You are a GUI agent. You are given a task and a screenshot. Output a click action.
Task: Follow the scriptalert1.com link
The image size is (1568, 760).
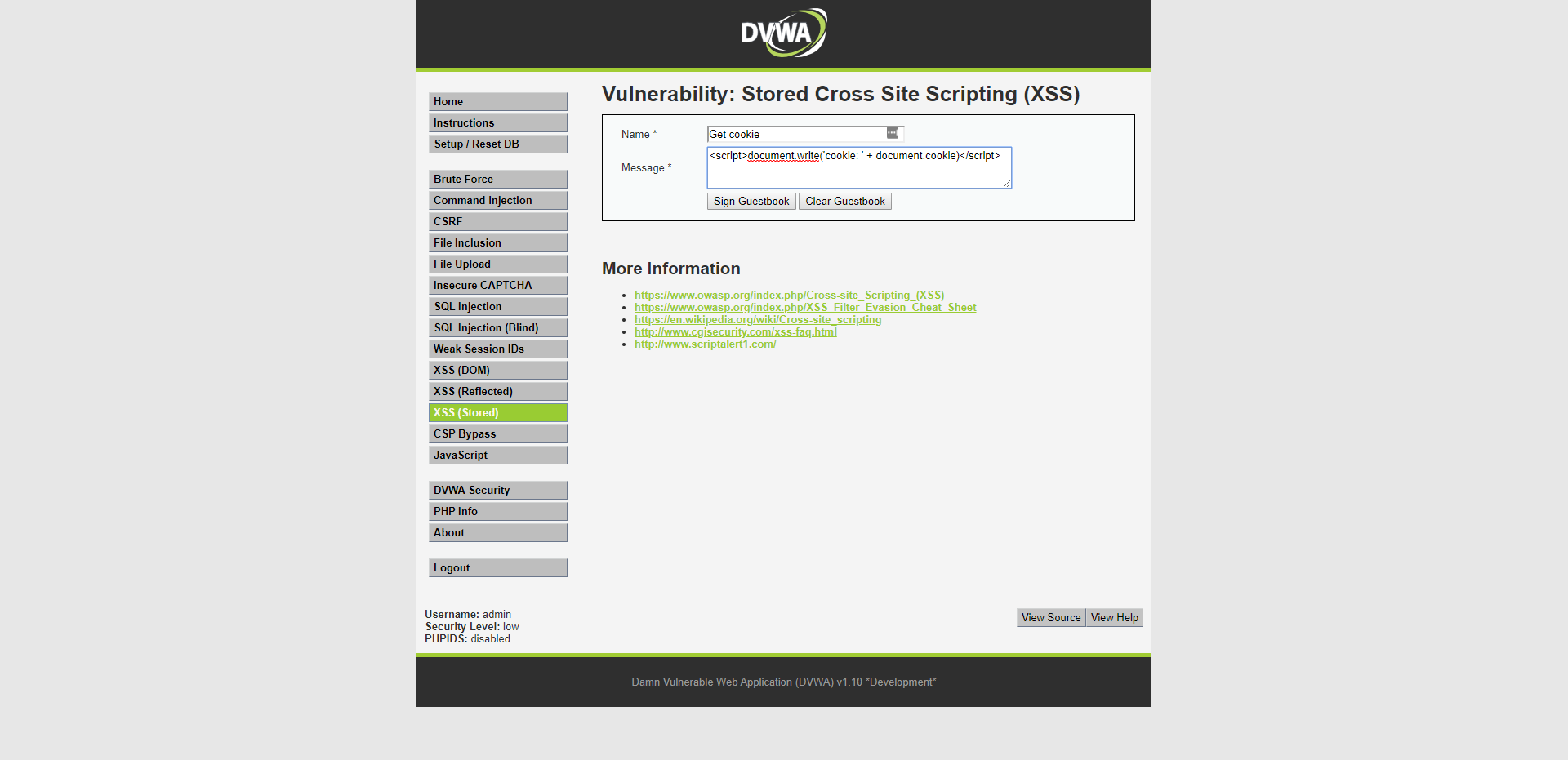pyautogui.click(x=705, y=344)
